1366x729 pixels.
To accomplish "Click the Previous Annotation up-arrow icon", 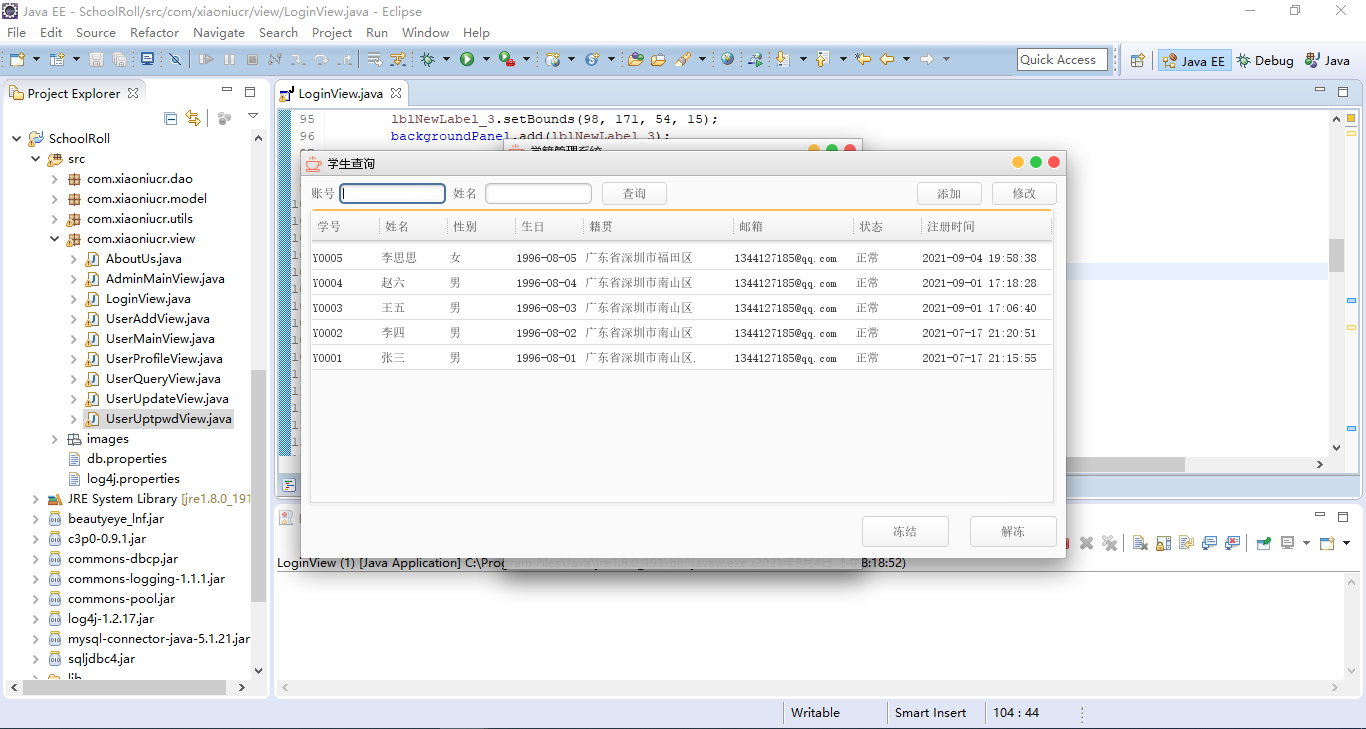I will pyautogui.click(x=822, y=60).
